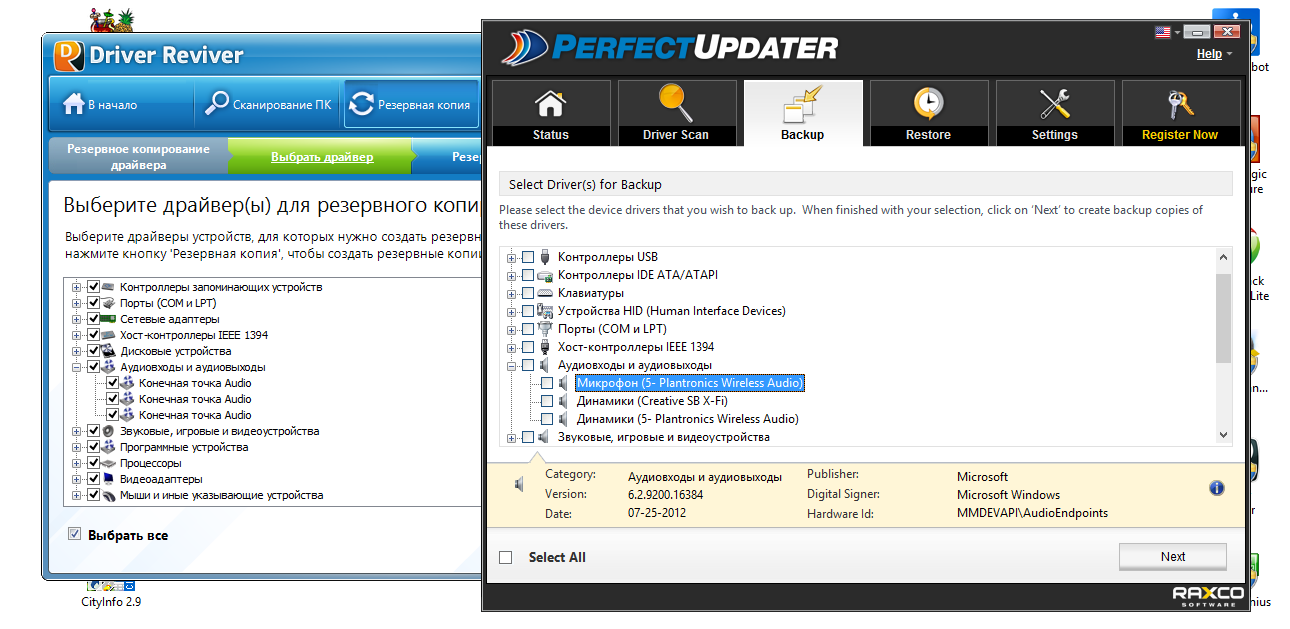Check Клавиатуры checkbox in PerfectUpdater
This screenshot has width=1290, height=629.
[528, 293]
